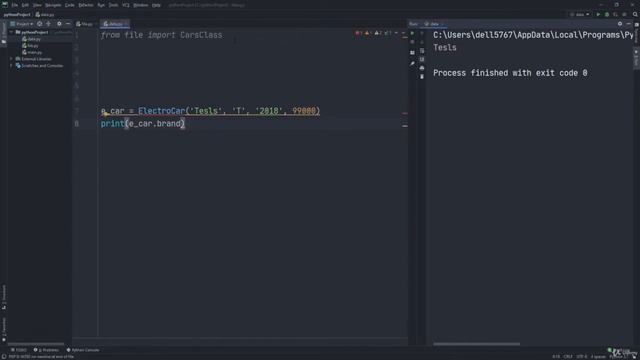Click the yellow warning indicator in editor corner
The width and height of the screenshot is (640, 360).
pyautogui.click(x=368, y=33)
